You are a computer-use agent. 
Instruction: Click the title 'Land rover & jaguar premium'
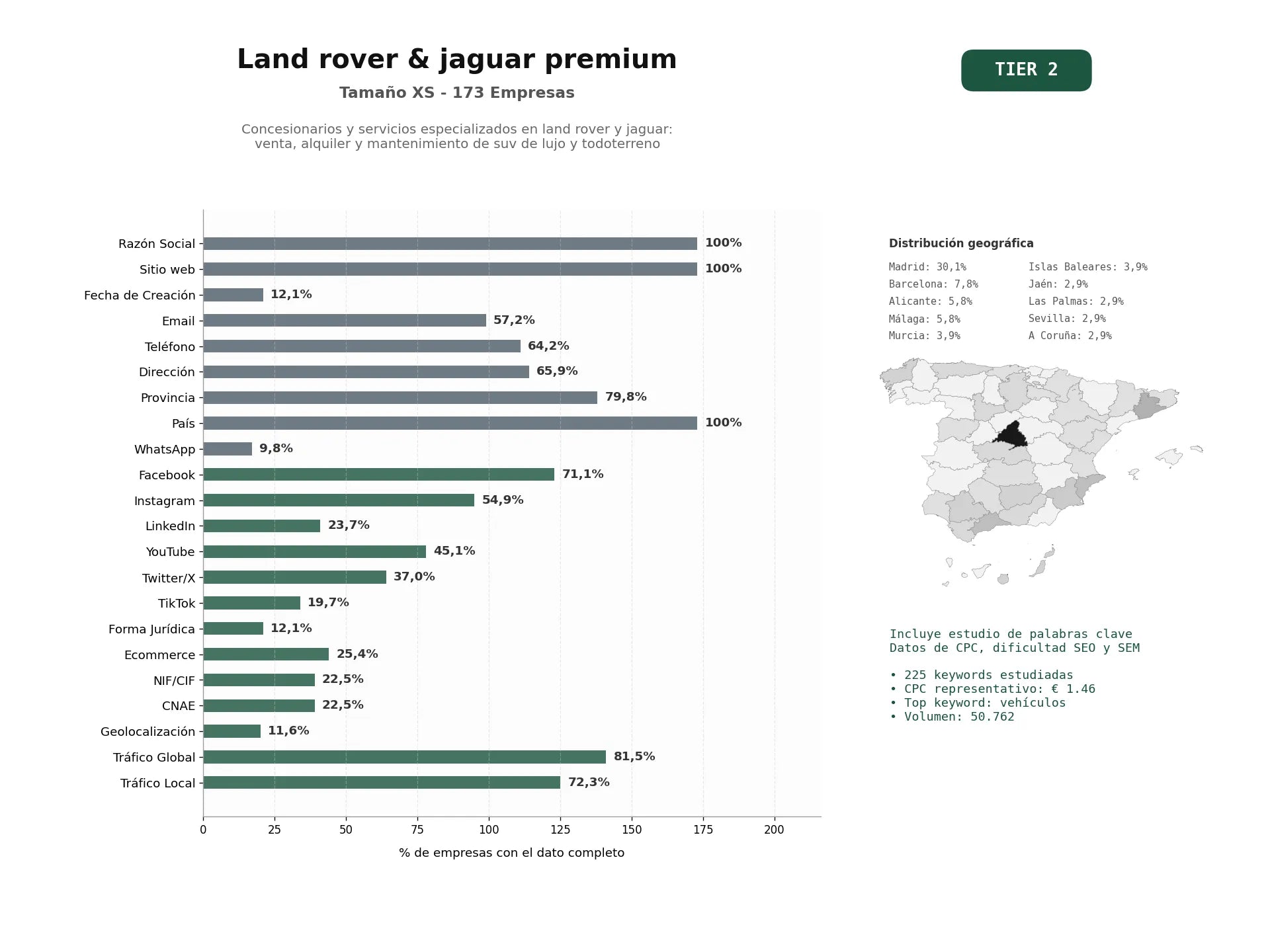tap(456, 59)
